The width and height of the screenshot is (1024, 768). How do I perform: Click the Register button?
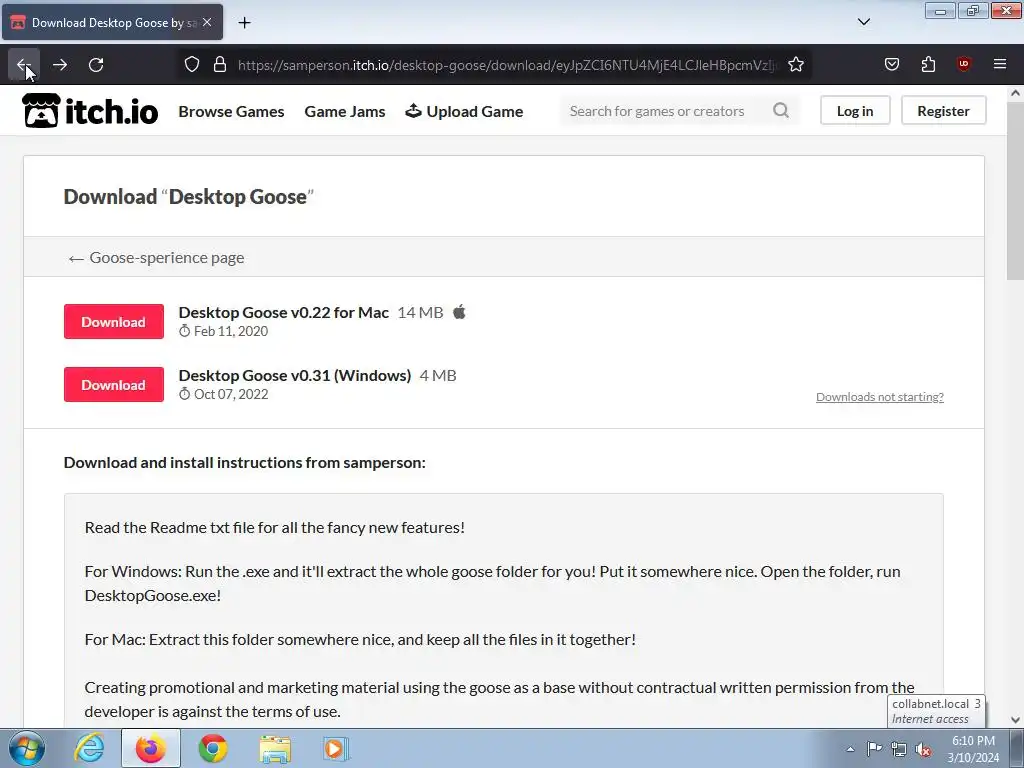(943, 111)
